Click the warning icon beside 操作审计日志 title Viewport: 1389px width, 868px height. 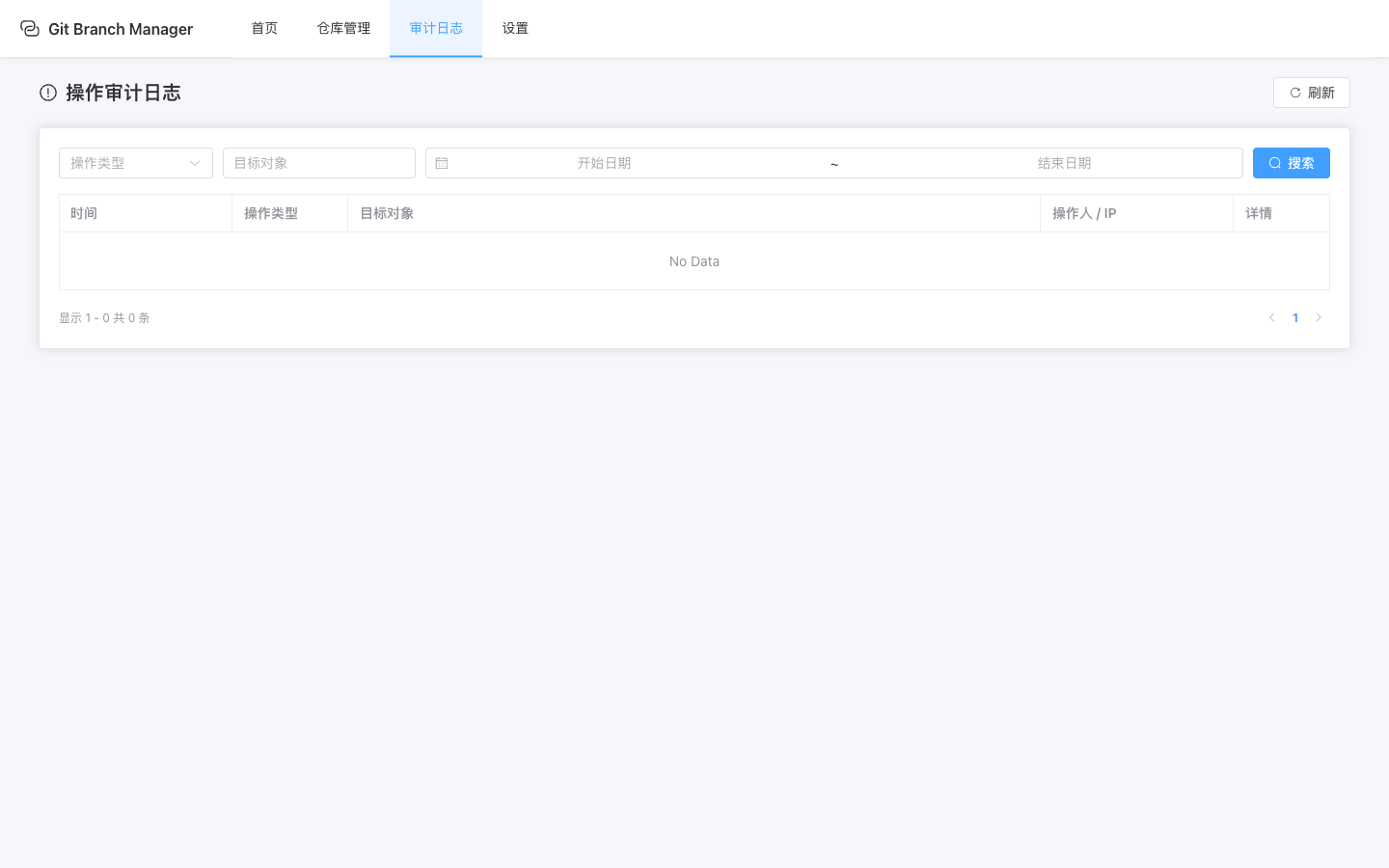(x=48, y=93)
